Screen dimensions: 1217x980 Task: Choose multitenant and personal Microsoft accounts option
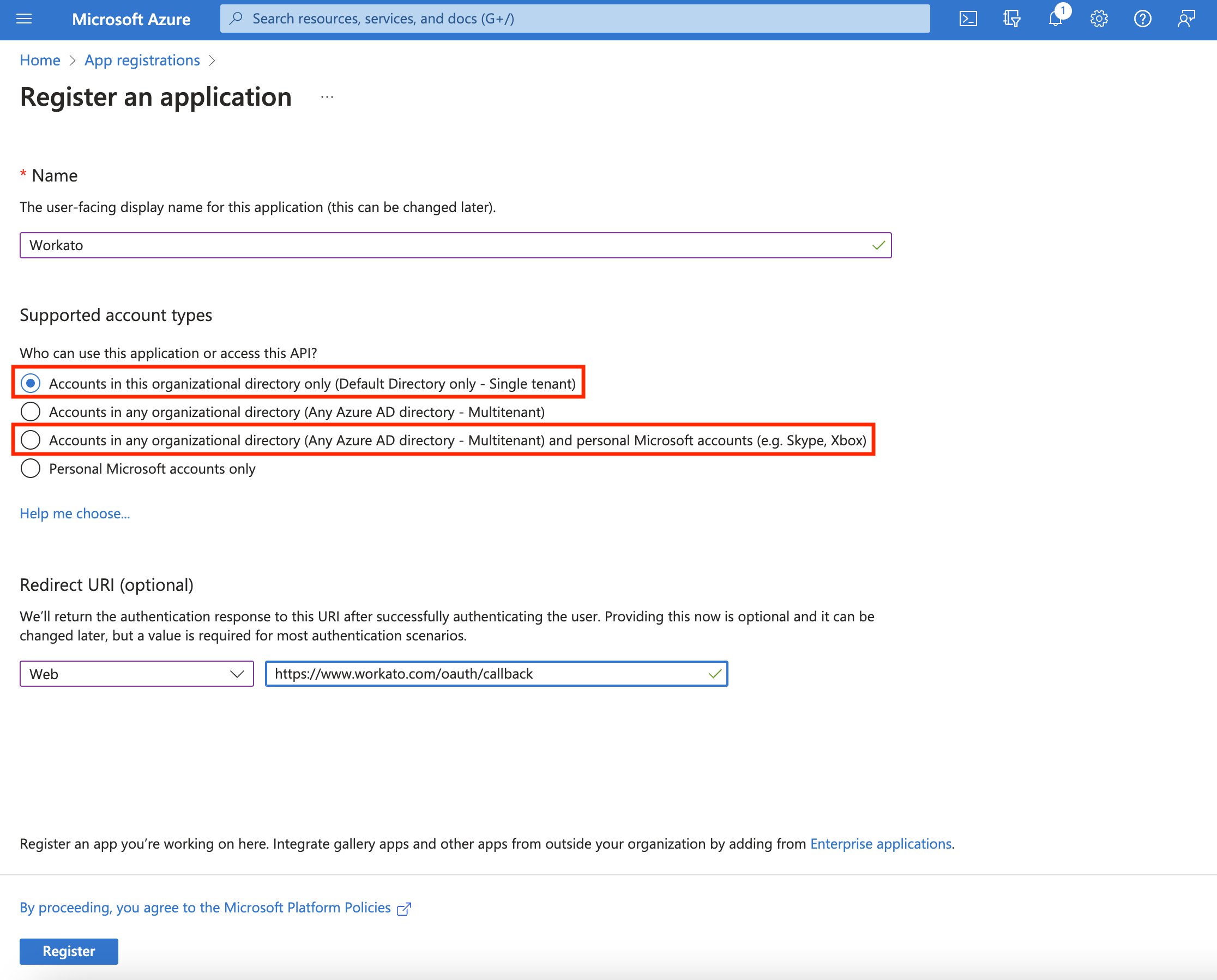click(31, 440)
